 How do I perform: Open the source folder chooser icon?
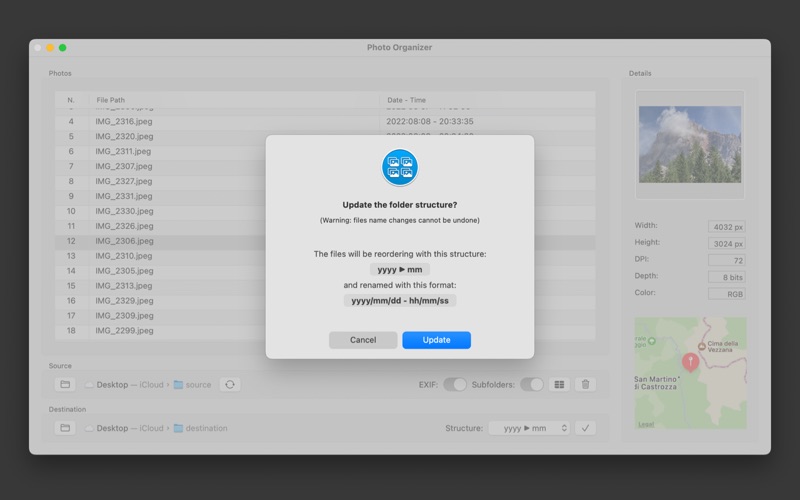coord(65,384)
